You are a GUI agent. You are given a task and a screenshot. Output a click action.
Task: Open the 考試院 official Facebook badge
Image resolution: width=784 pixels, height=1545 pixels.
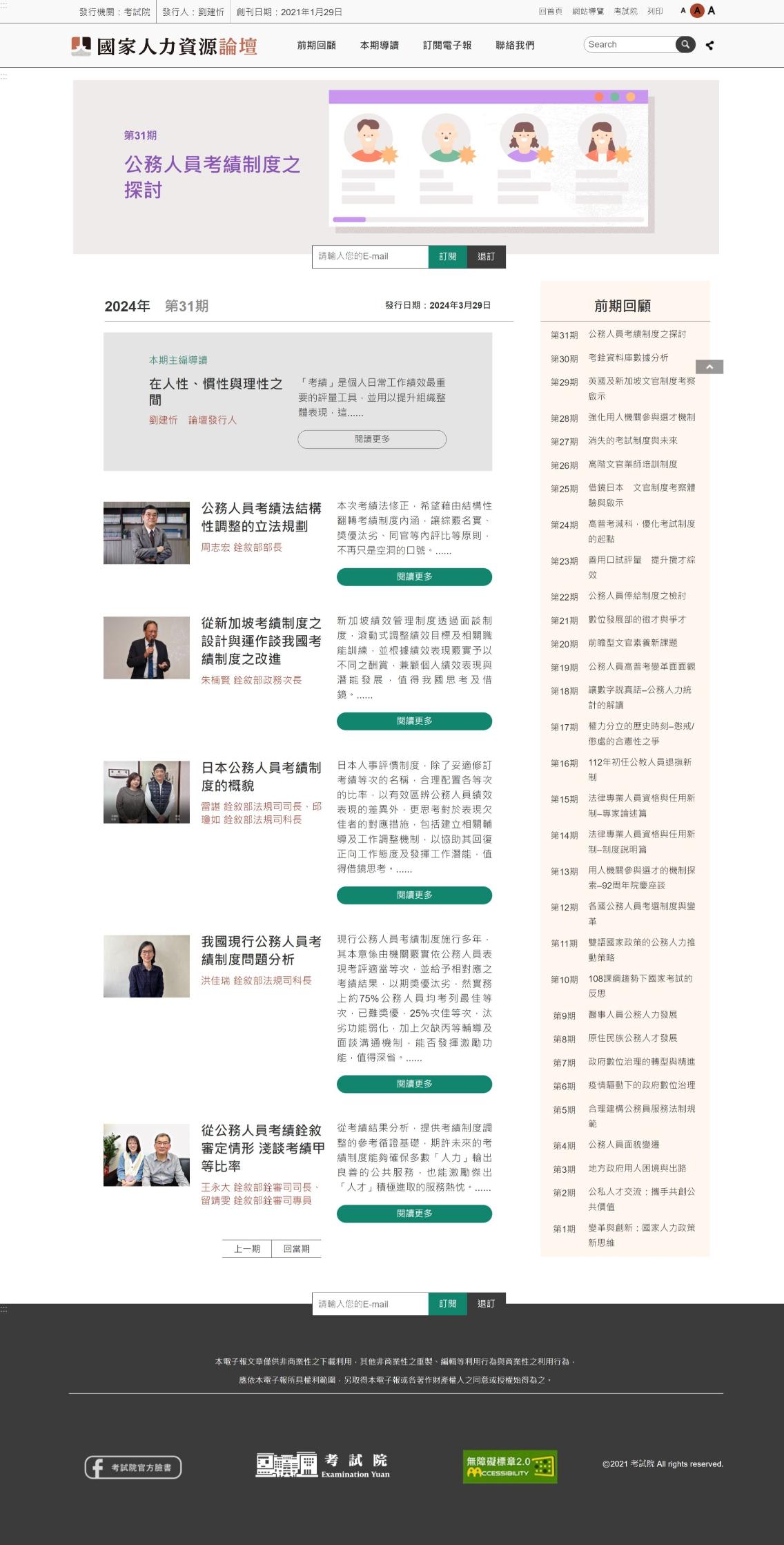tap(133, 1467)
